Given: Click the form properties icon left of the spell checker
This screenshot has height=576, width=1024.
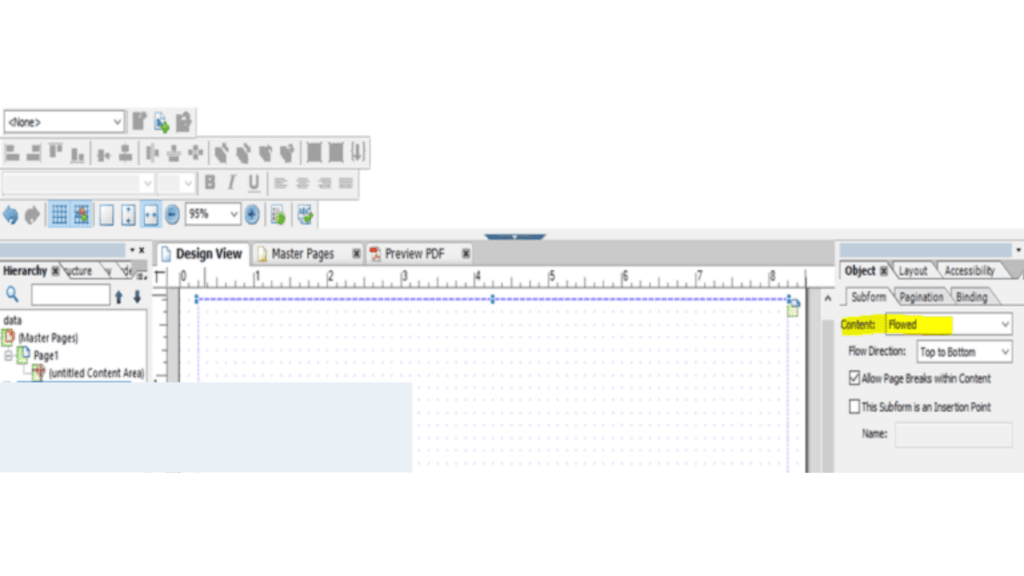Looking at the screenshot, I should (x=278, y=214).
